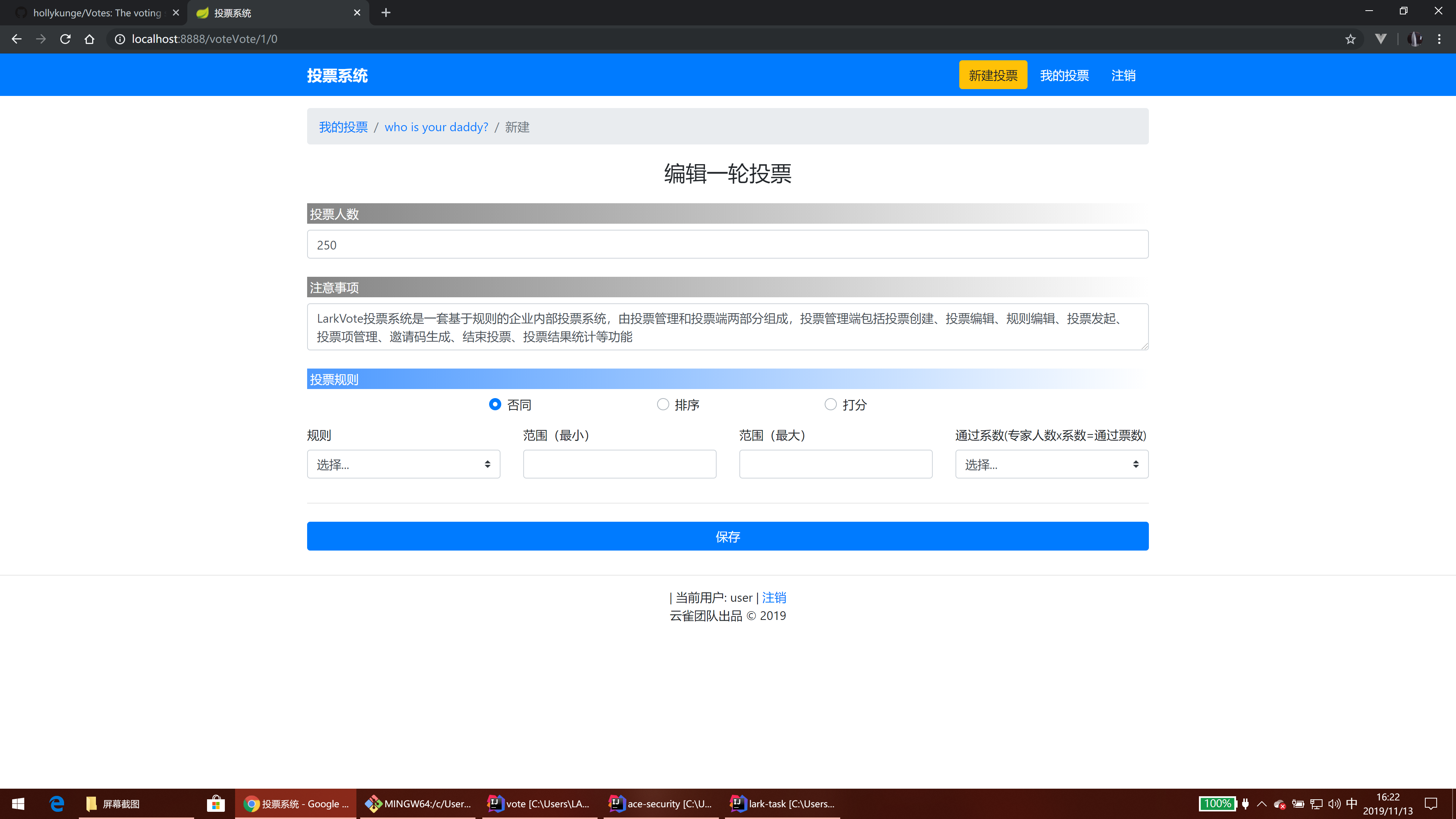Select the 排序 radio option
Image resolution: width=1456 pixels, height=819 pixels.
coord(663,404)
